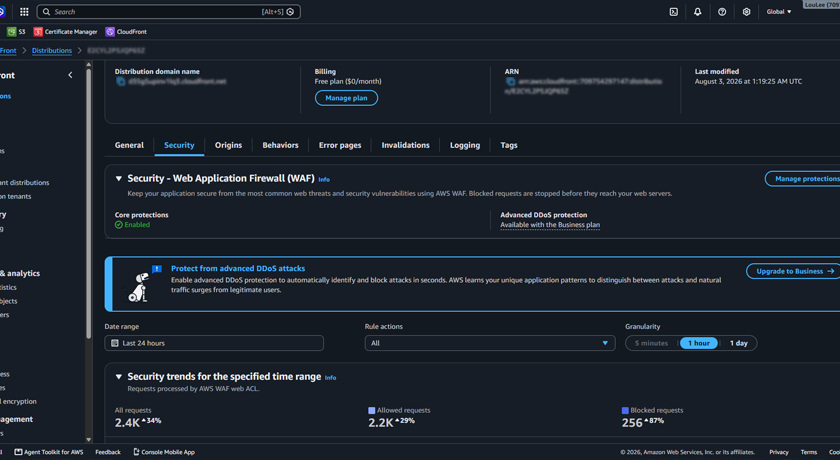Open the Terms footer link
840x460 pixels.
pos(809,452)
